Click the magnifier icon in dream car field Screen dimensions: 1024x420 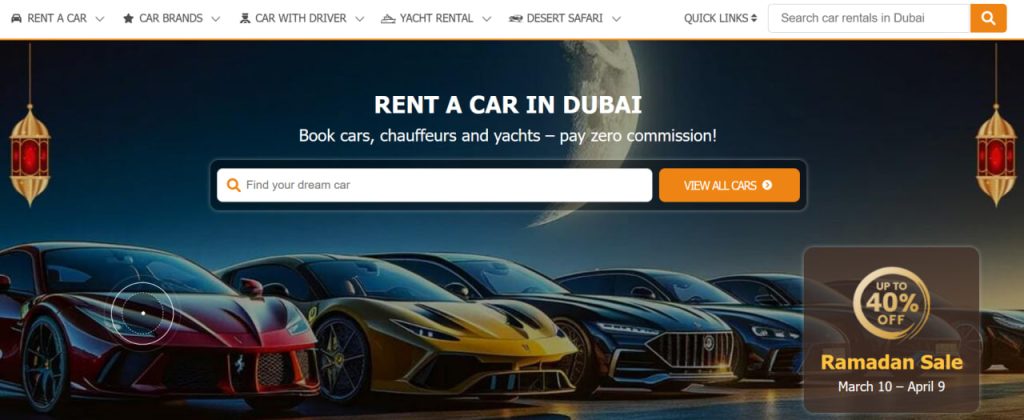[x=233, y=185]
